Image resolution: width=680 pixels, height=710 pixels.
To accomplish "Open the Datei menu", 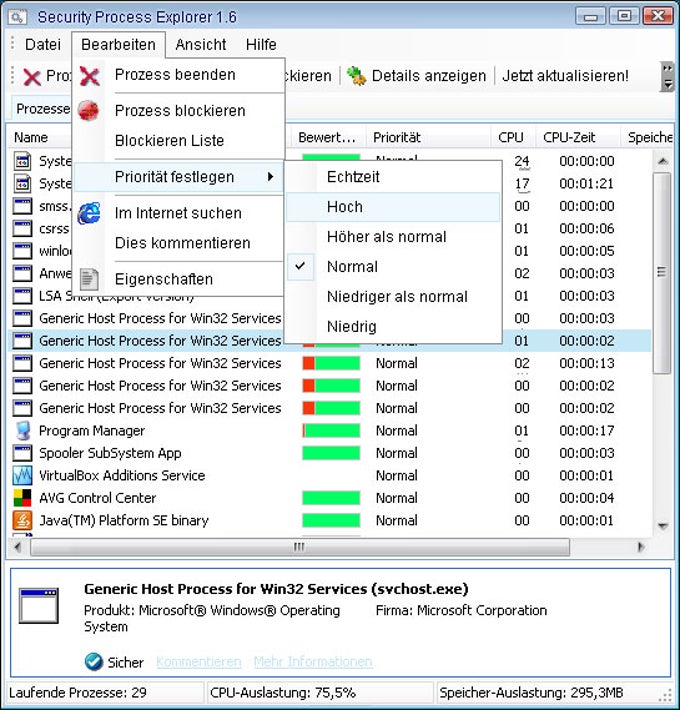I will 43,44.
